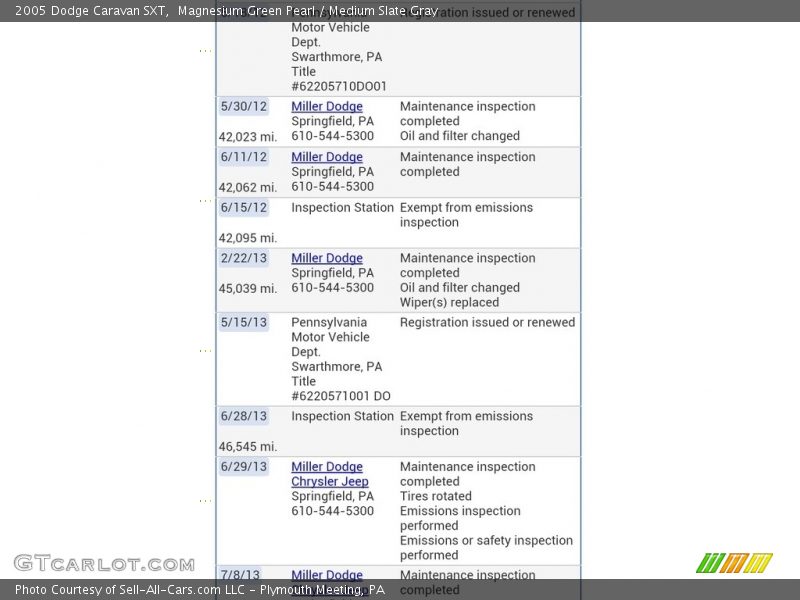The height and width of the screenshot is (600, 800).
Task: Click the 5/15/13 date cell
Action: 244,322
